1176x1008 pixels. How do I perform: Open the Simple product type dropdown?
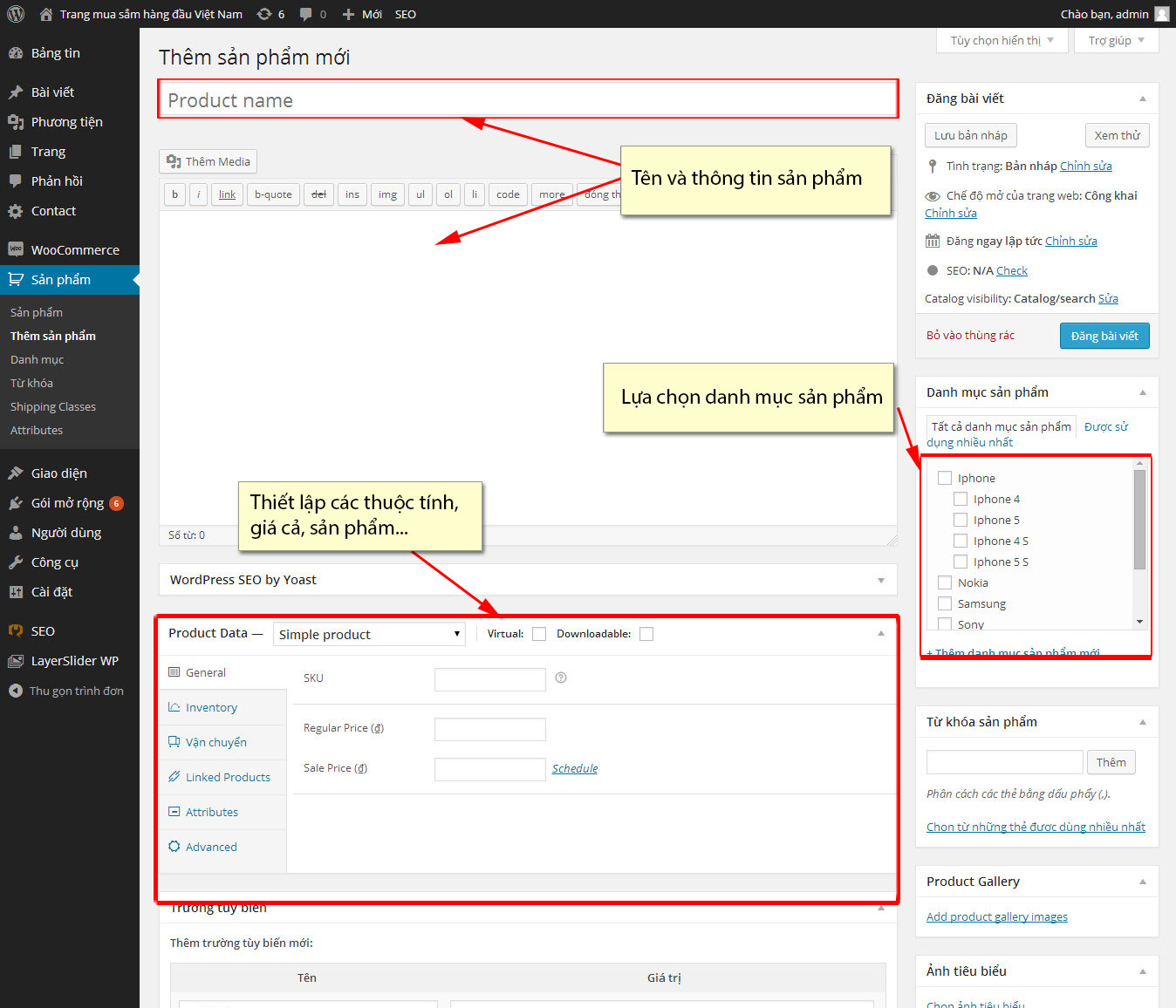click(x=369, y=634)
